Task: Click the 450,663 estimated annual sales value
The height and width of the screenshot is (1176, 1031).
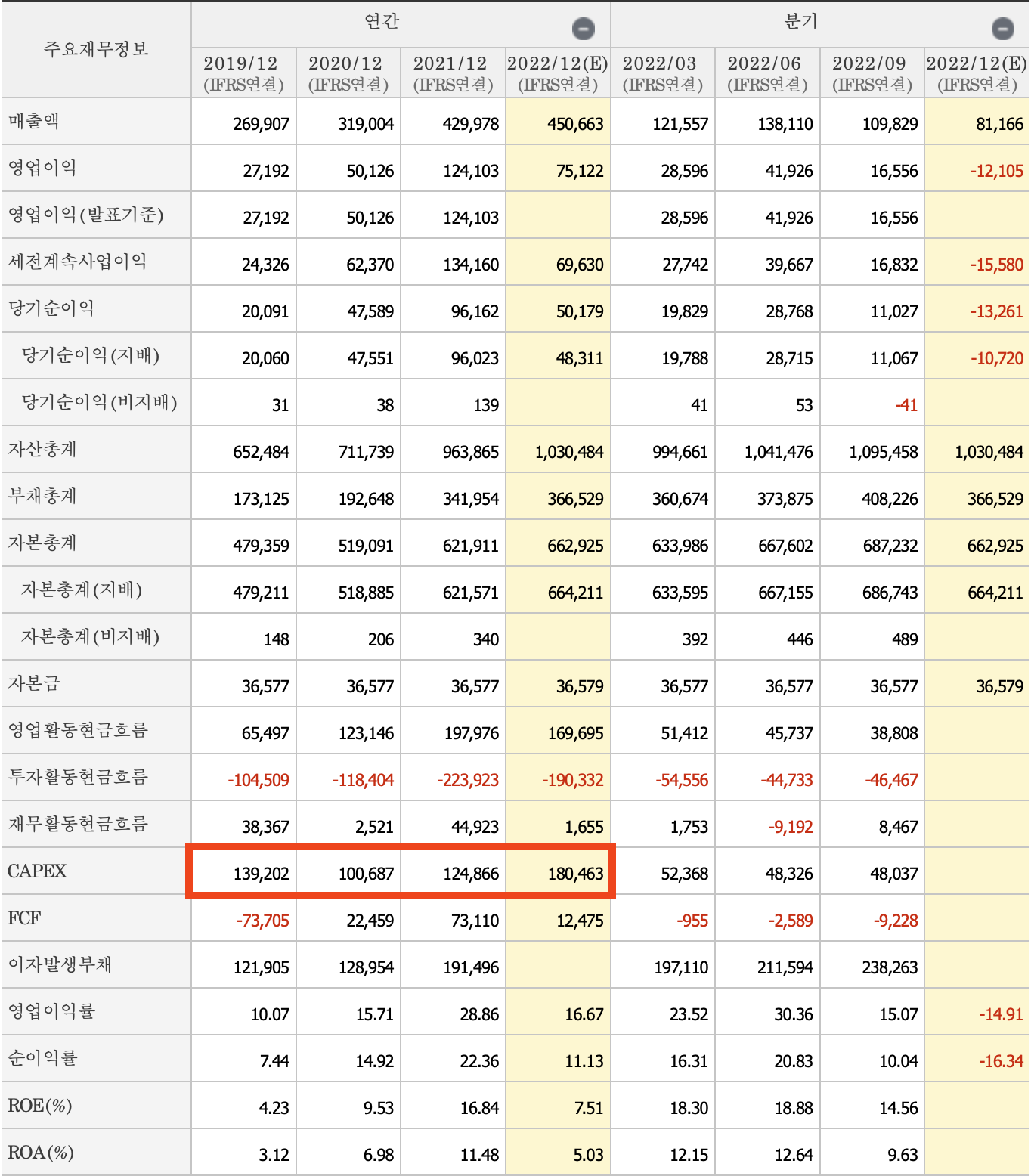Action: [x=575, y=124]
